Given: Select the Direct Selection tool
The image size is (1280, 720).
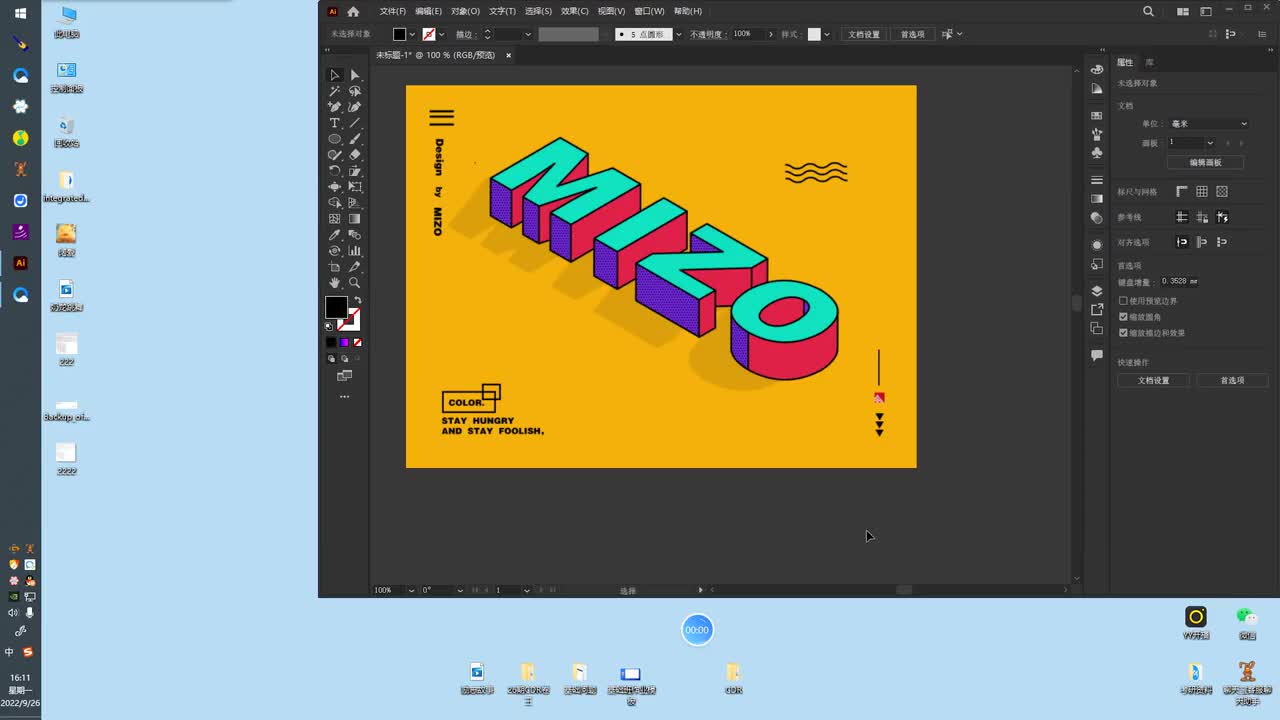Looking at the screenshot, I should tap(355, 75).
